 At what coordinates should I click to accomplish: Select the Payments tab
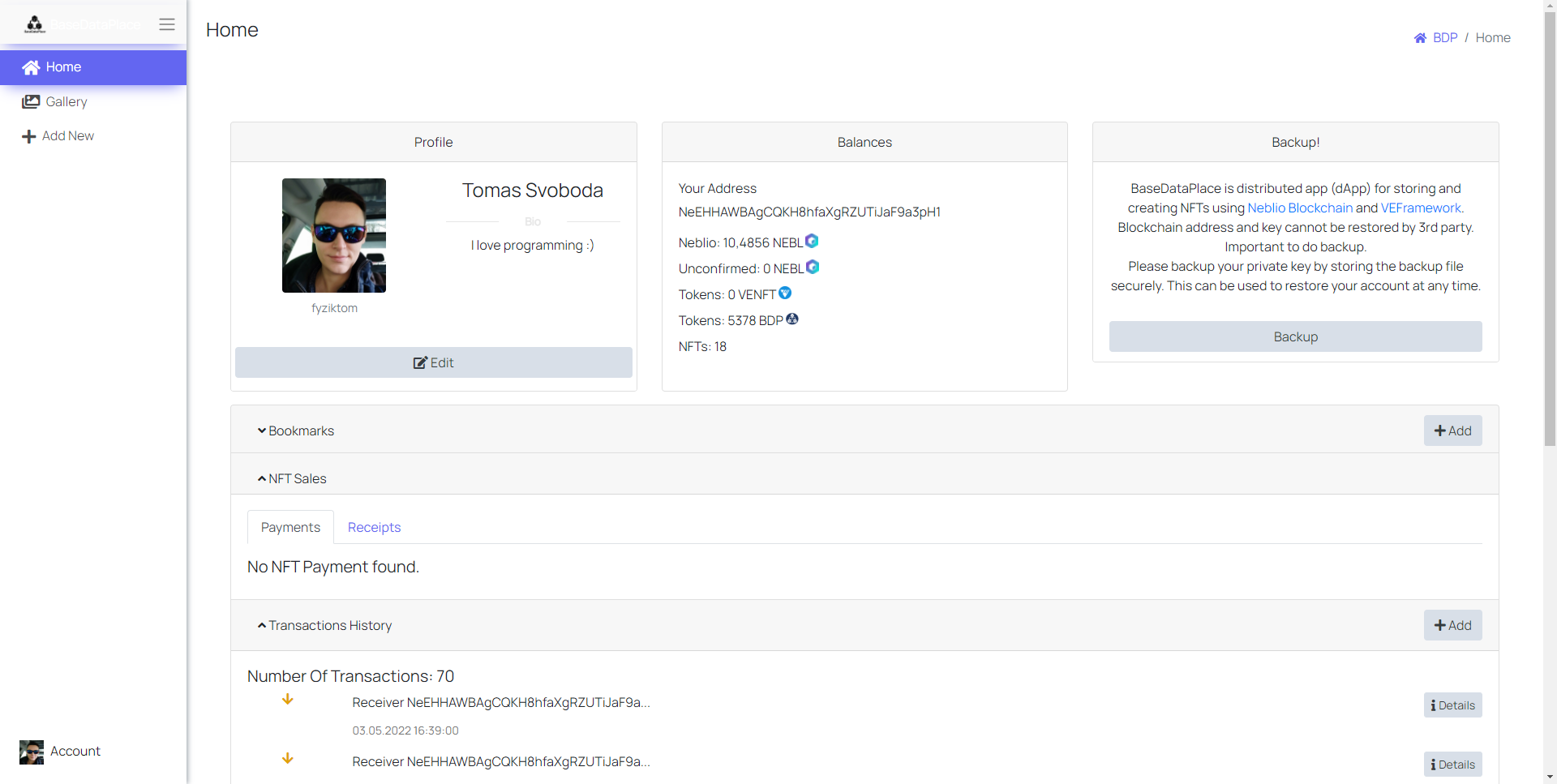click(x=290, y=527)
